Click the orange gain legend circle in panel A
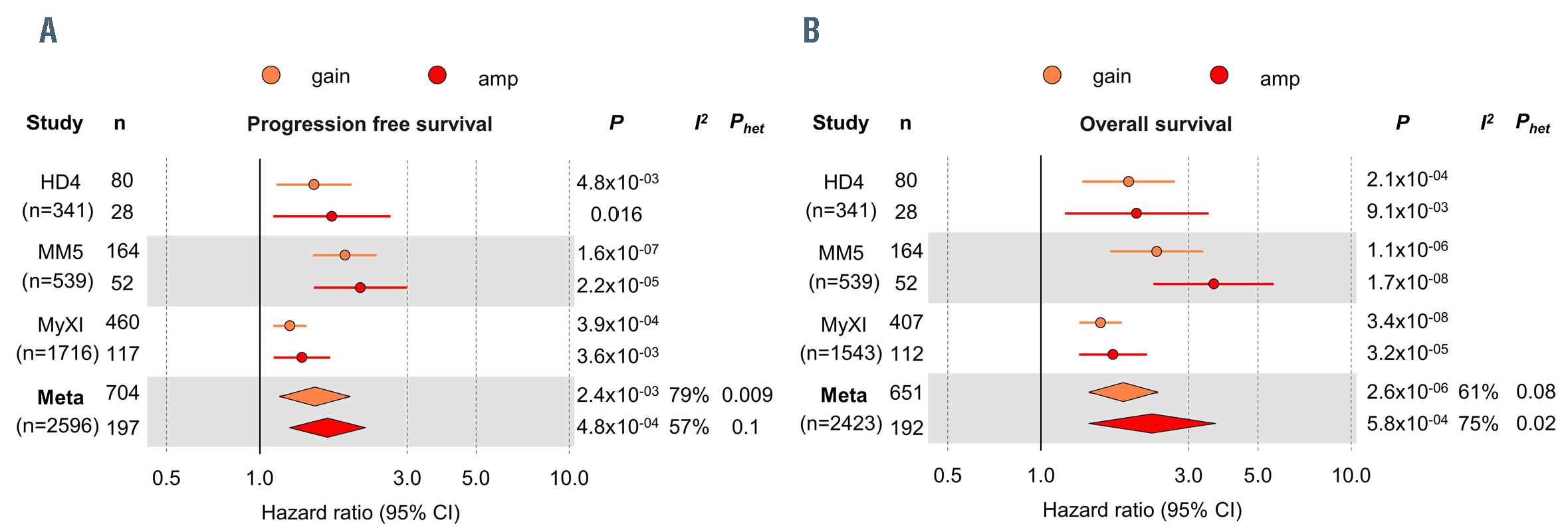The width and height of the screenshot is (1568, 528). coord(271,75)
